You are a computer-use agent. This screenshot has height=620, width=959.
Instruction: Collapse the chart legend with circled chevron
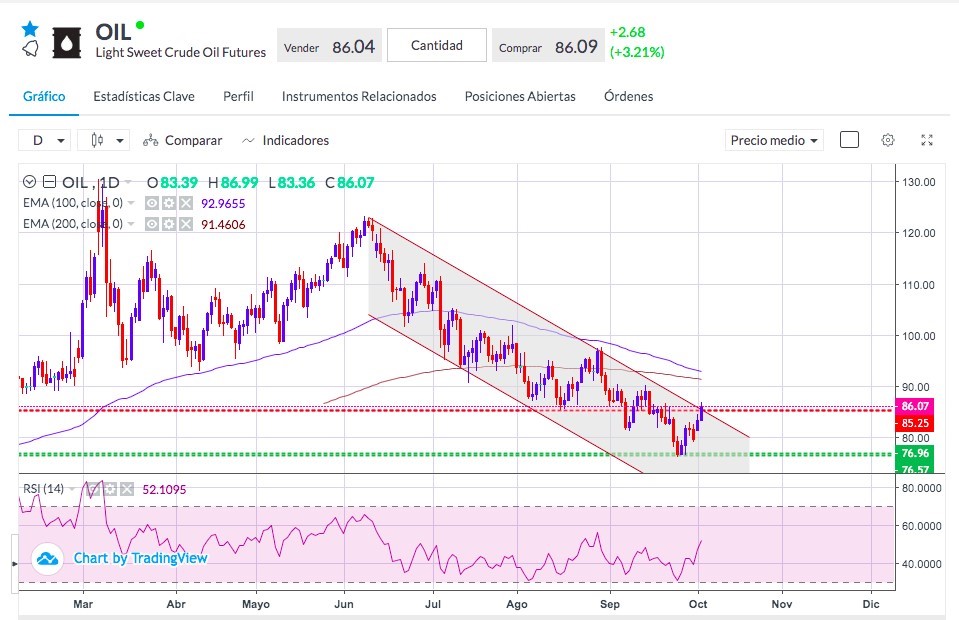coord(29,182)
